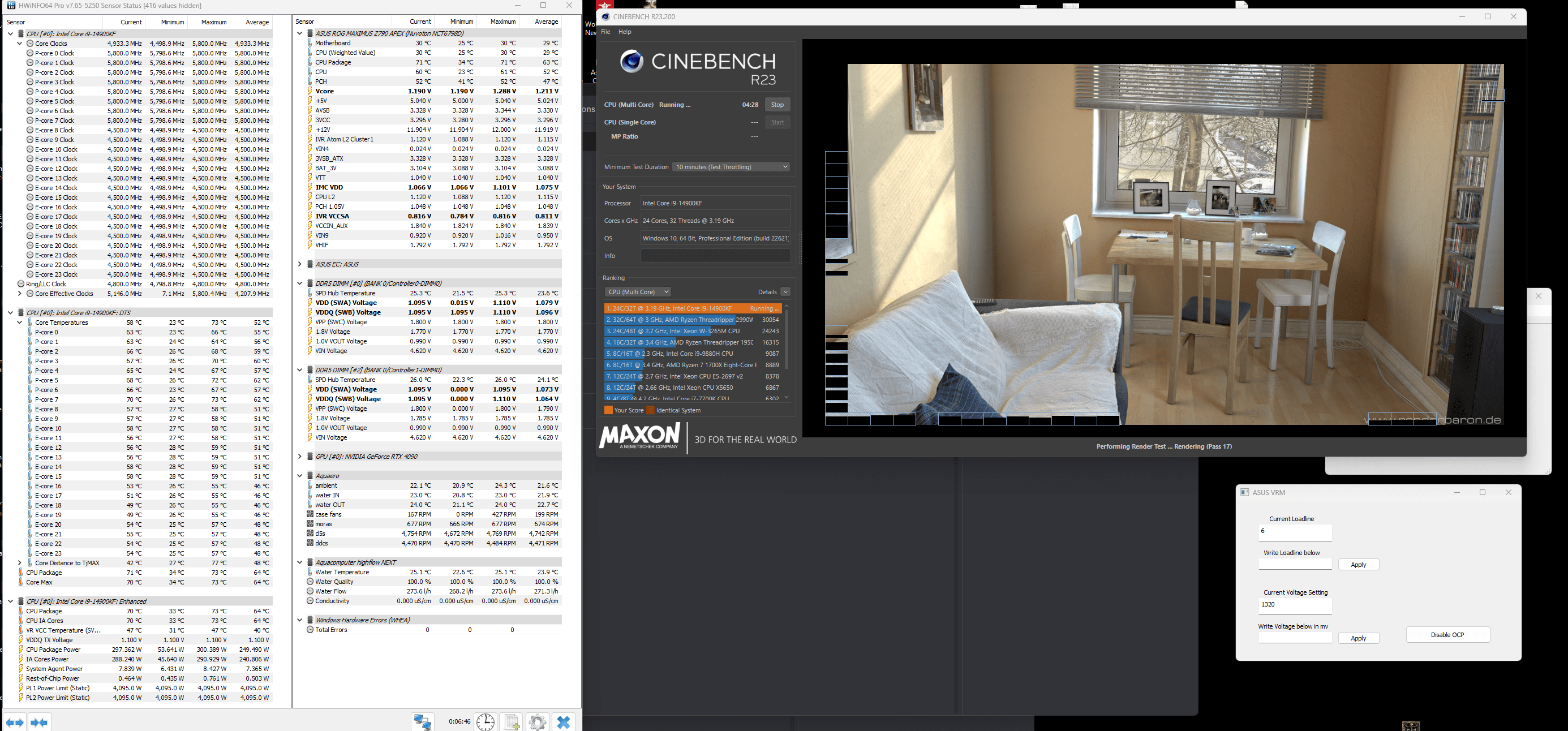Click the shrink sensor columns arrows icon
This screenshot has width=1568, height=731.
(x=39, y=723)
